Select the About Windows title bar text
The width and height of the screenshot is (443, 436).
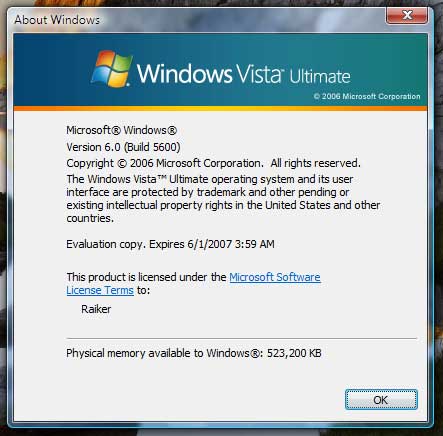(x=57, y=20)
